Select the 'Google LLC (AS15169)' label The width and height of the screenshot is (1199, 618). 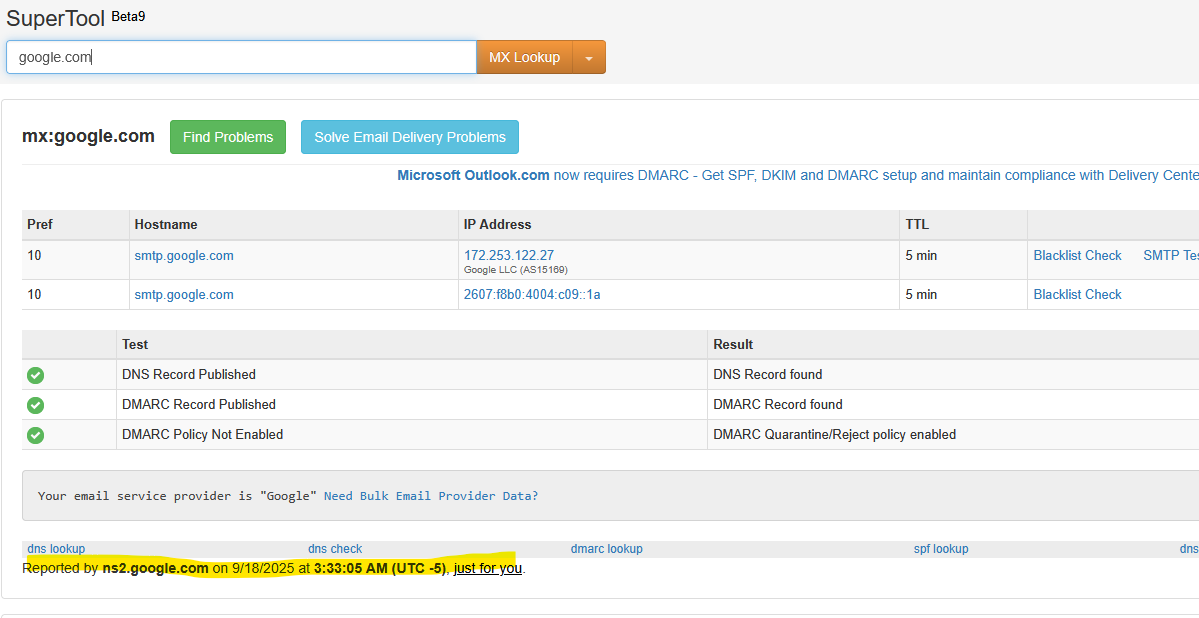tap(516, 270)
